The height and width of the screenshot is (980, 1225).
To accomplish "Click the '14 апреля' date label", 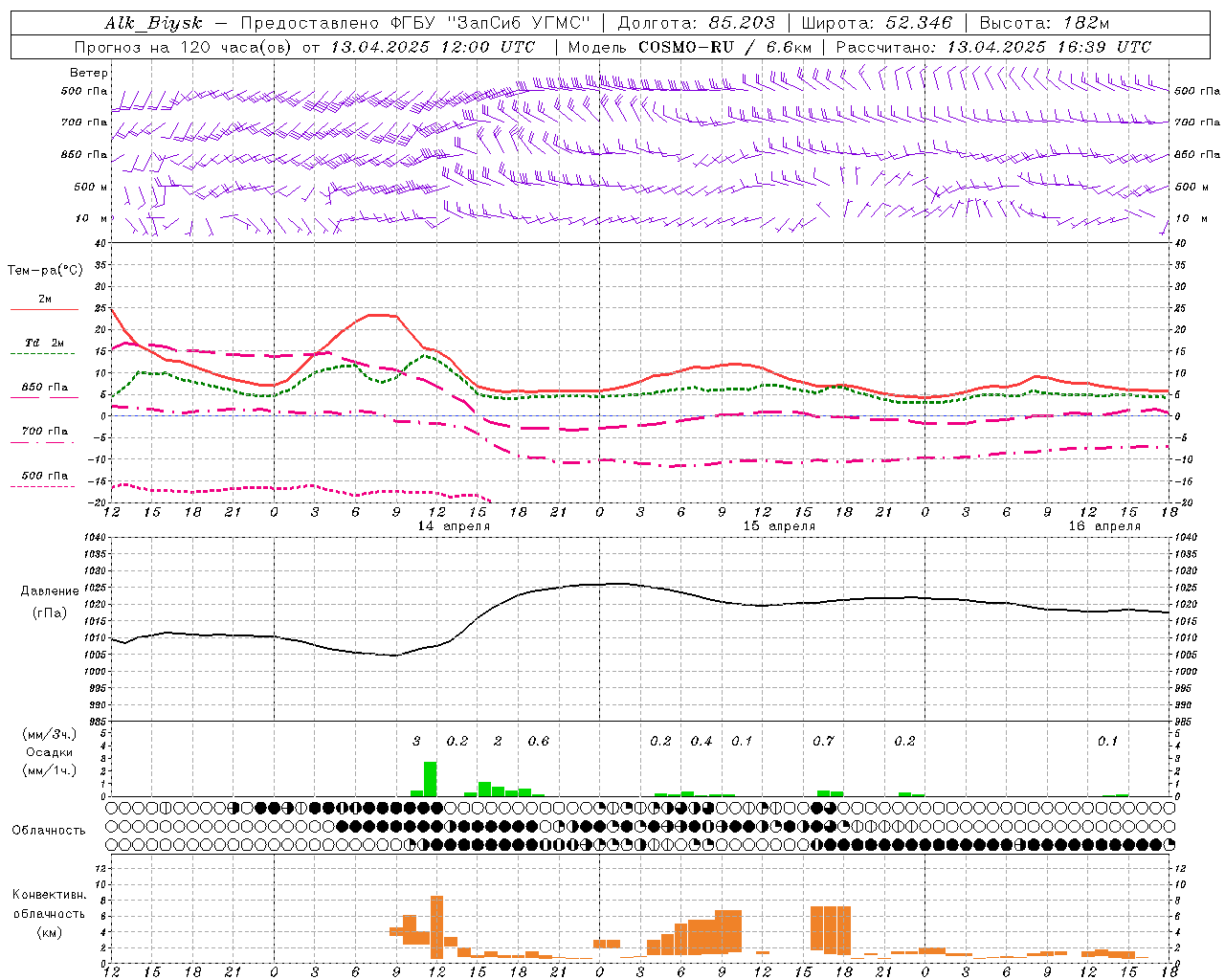I will pos(454,526).
